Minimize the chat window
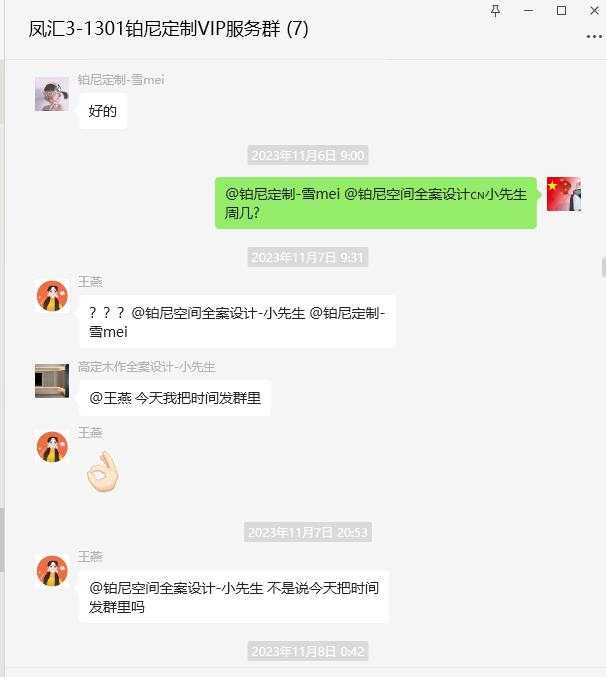This screenshot has height=677, width=606. pos(529,11)
